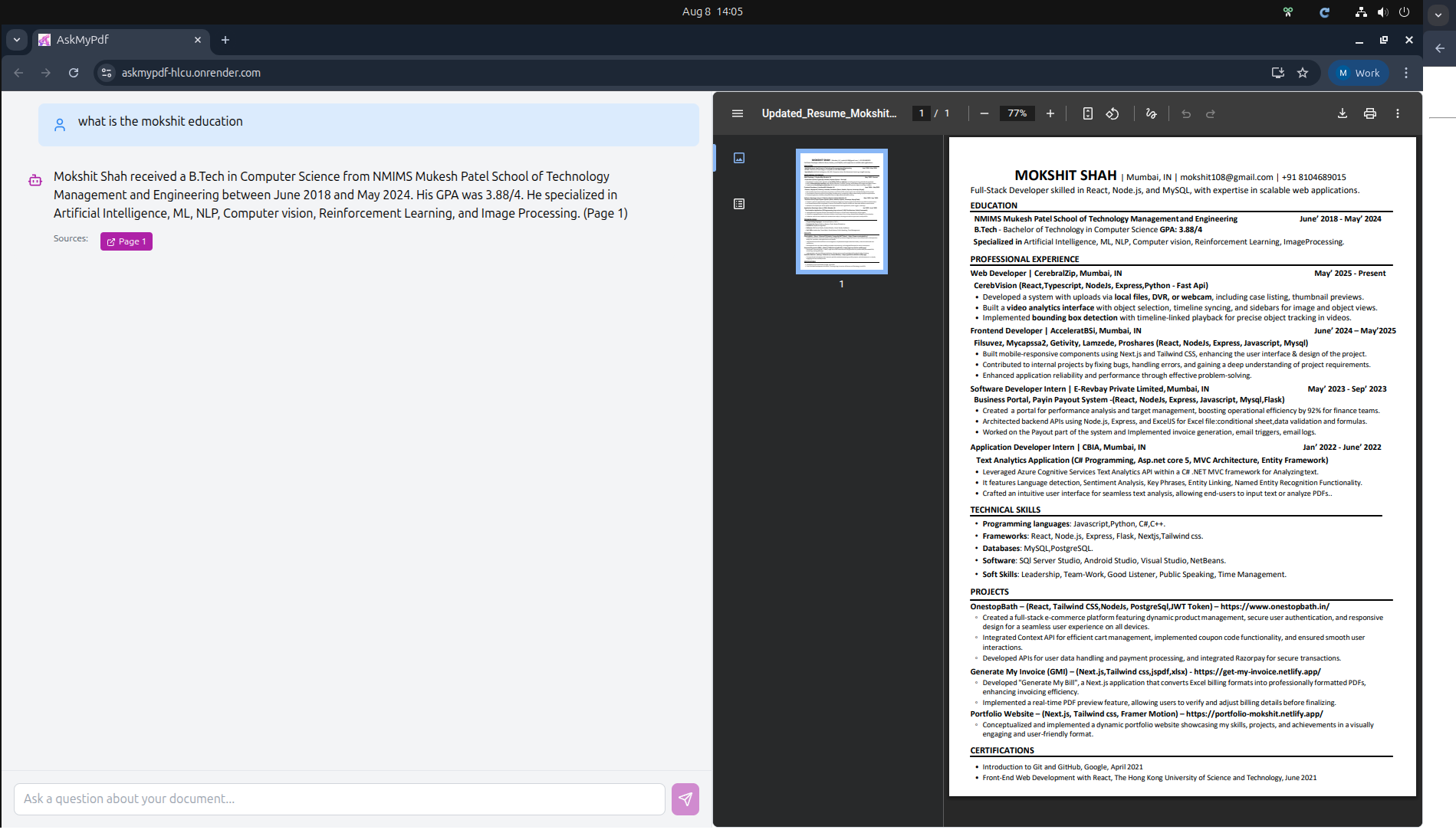This screenshot has height=833, width=1456.
Task: Open the PDF viewer sidebar menu
Action: click(738, 113)
